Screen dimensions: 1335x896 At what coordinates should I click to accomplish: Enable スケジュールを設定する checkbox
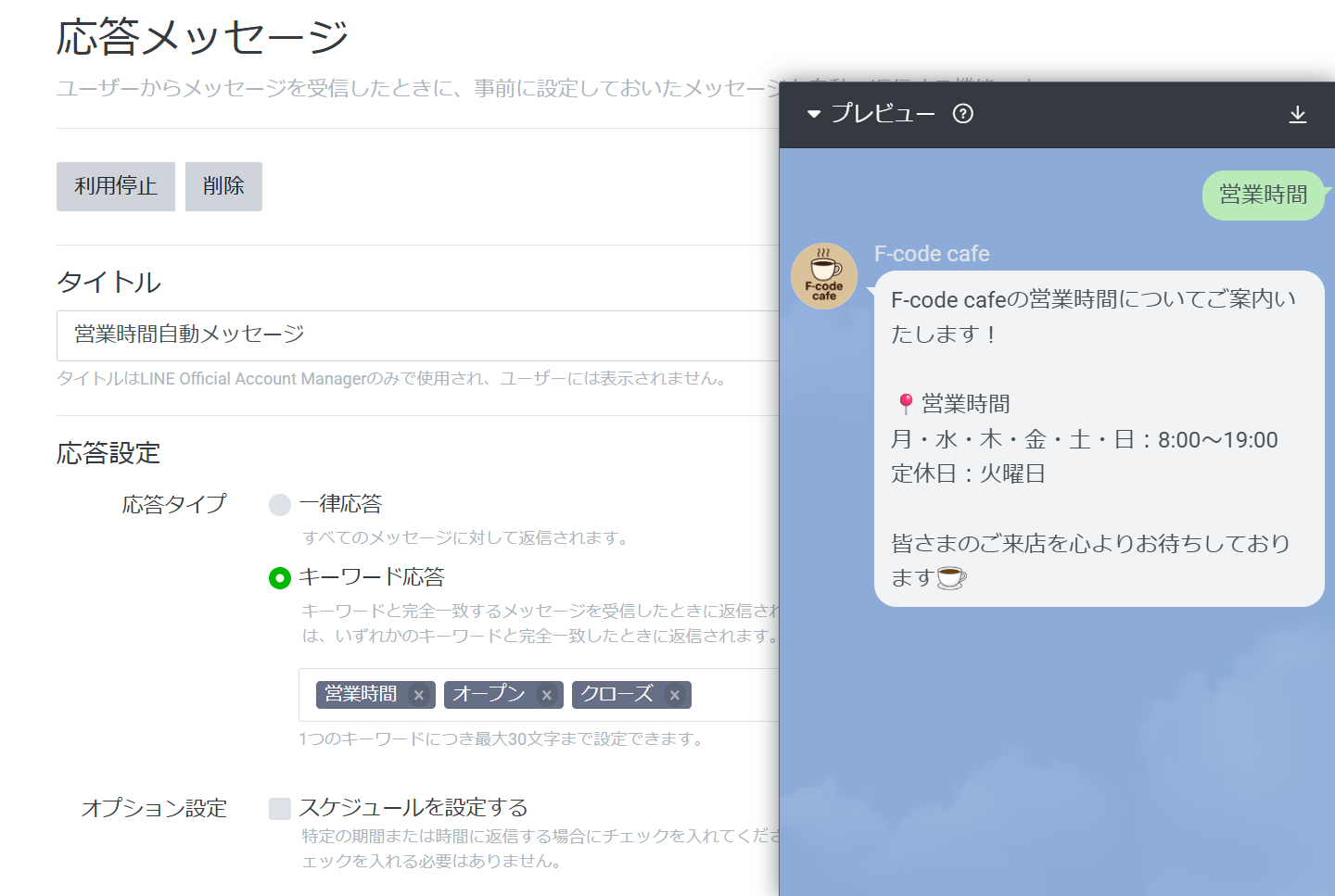click(x=280, y=809)
